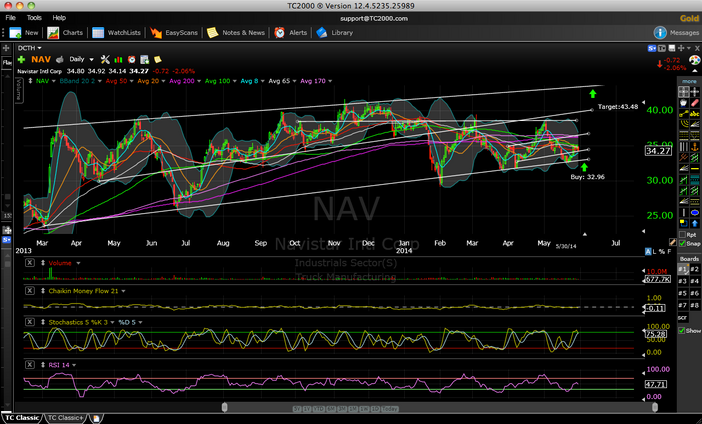Viewport: 702px width, 424px height.
Task: Click the wrench chart settings icon
Action: coord(105,60)
